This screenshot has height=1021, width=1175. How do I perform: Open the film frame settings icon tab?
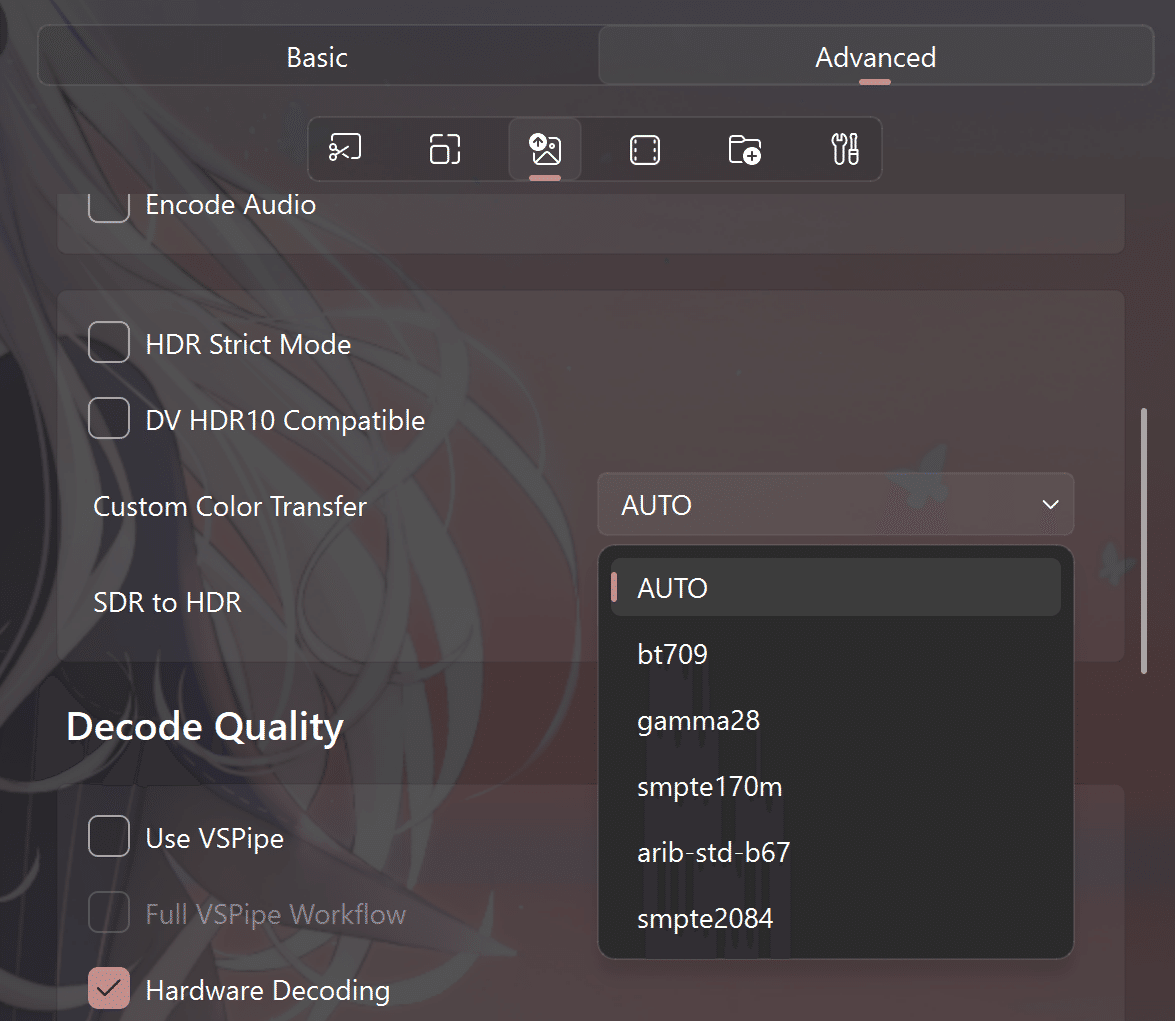click(644, 148)
